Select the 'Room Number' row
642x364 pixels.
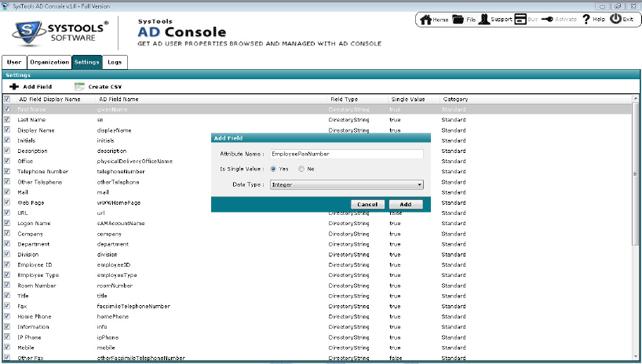coord(317,285)
